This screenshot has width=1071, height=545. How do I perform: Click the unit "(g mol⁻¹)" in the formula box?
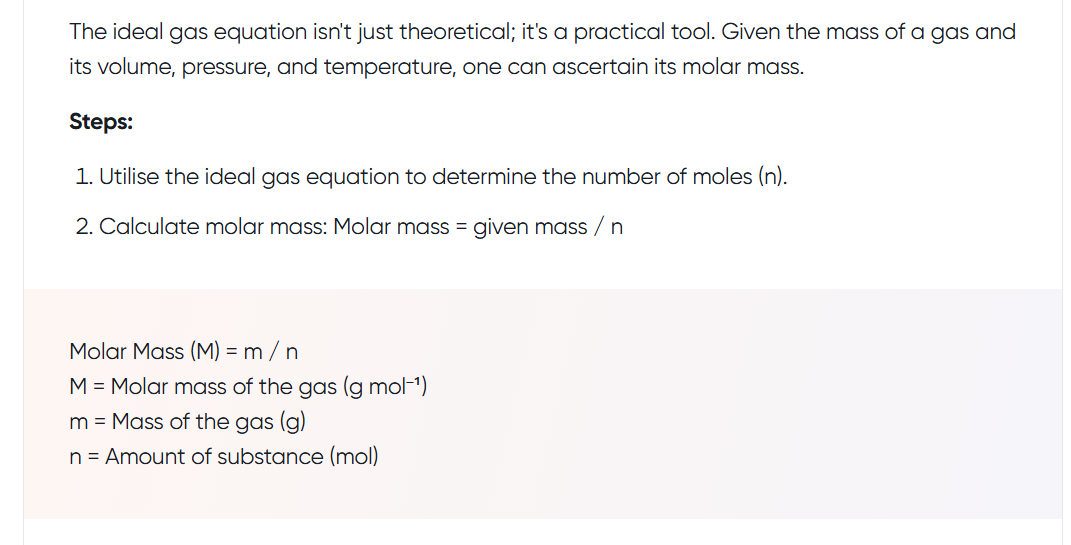coord(385,386)
